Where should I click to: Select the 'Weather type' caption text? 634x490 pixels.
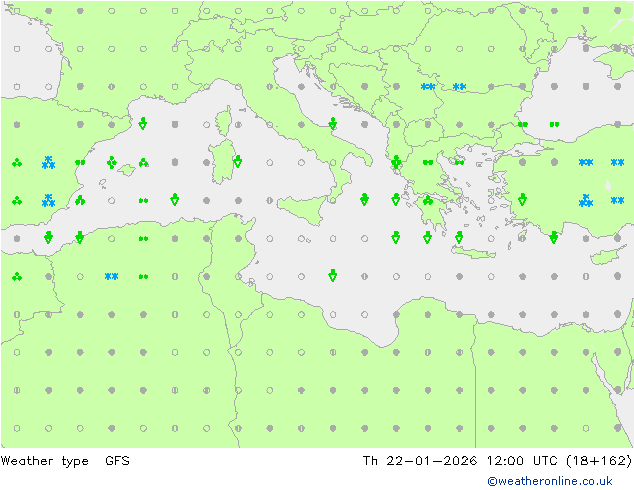pos(44,461)
